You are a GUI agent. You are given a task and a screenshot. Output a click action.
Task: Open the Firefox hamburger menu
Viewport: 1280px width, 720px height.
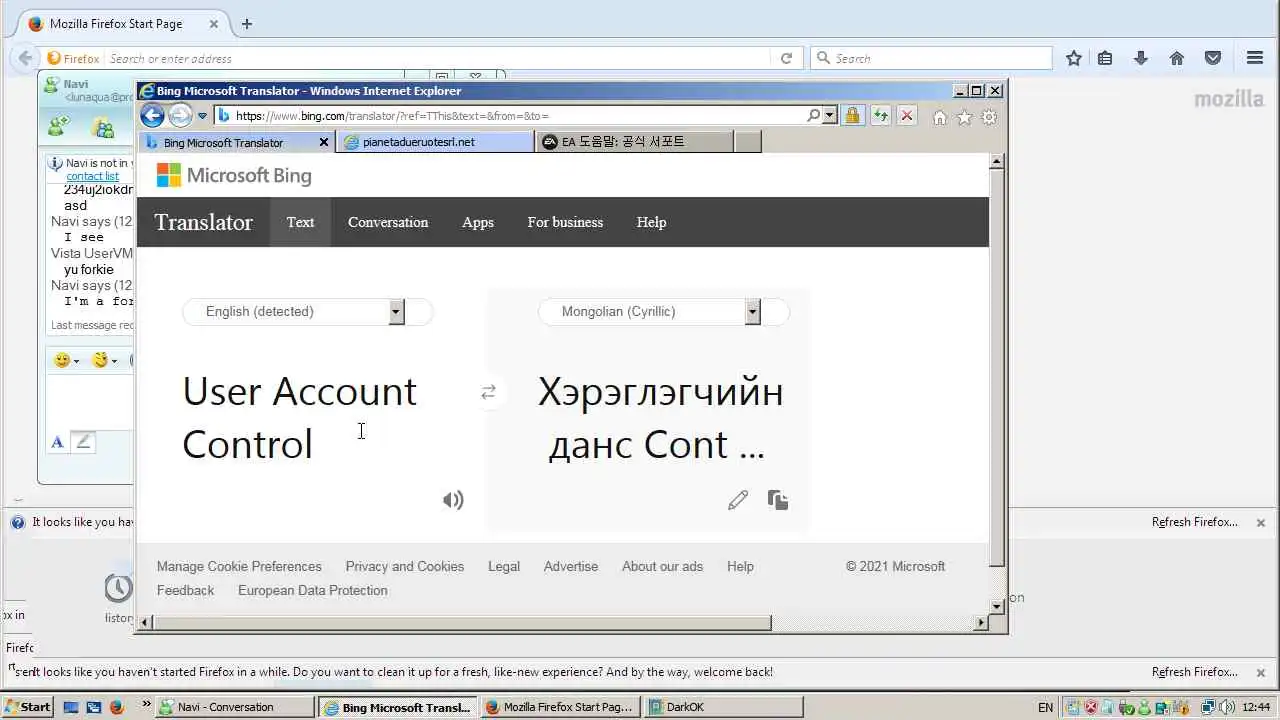(1255, 58)
